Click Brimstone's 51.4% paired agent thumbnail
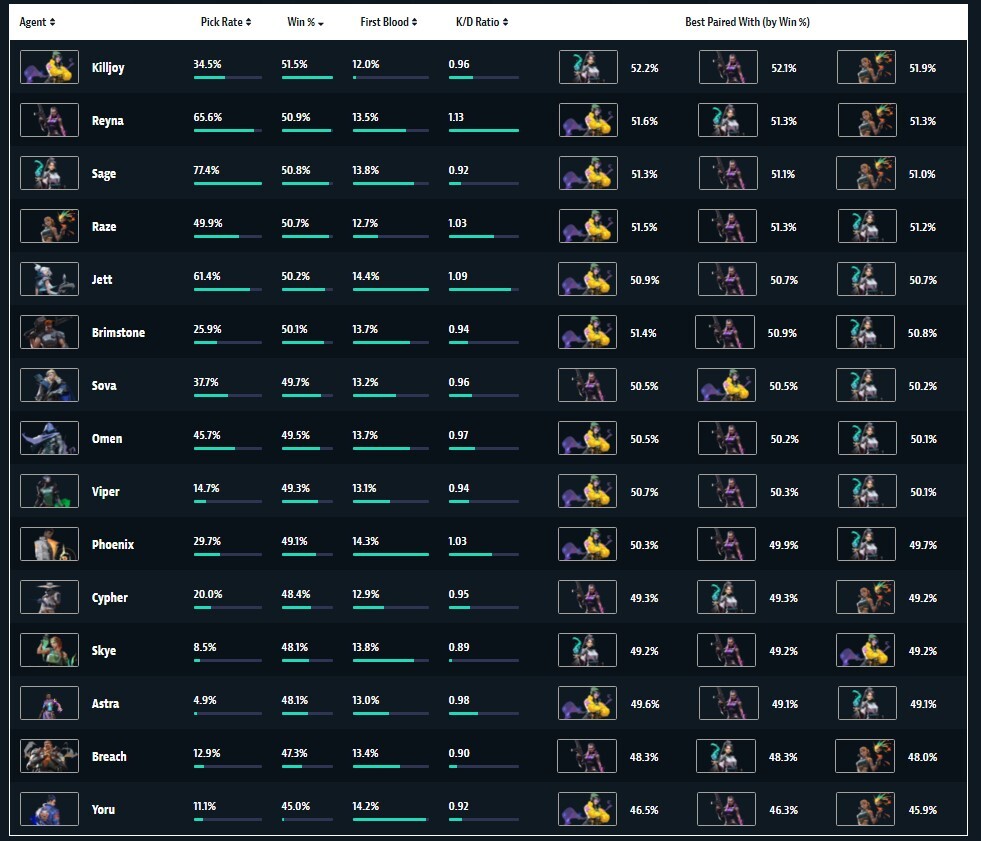Viewport: 981px width, 841px height. pyautogui.click(x=587, y=332)
